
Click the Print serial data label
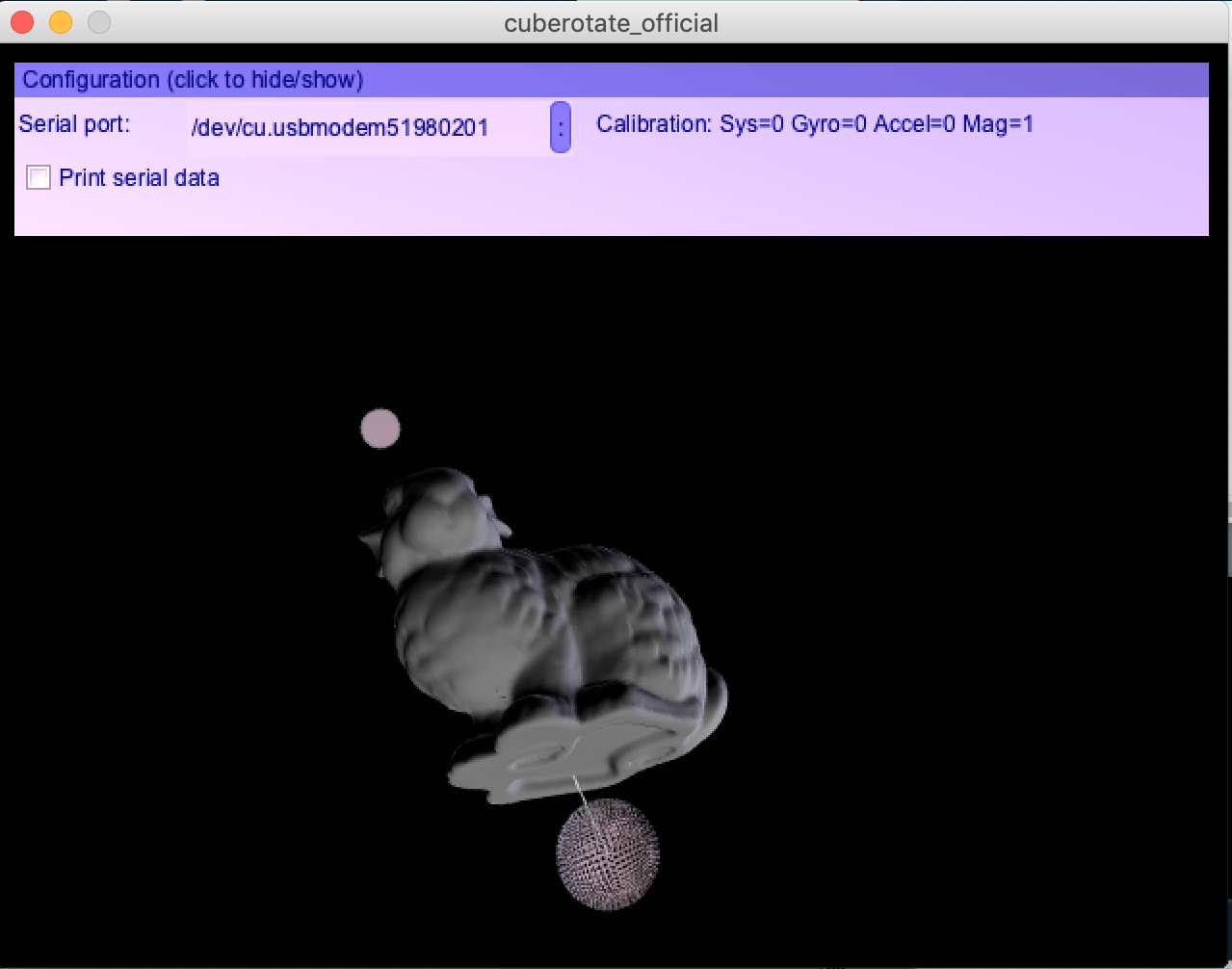(x=139, y=178)
